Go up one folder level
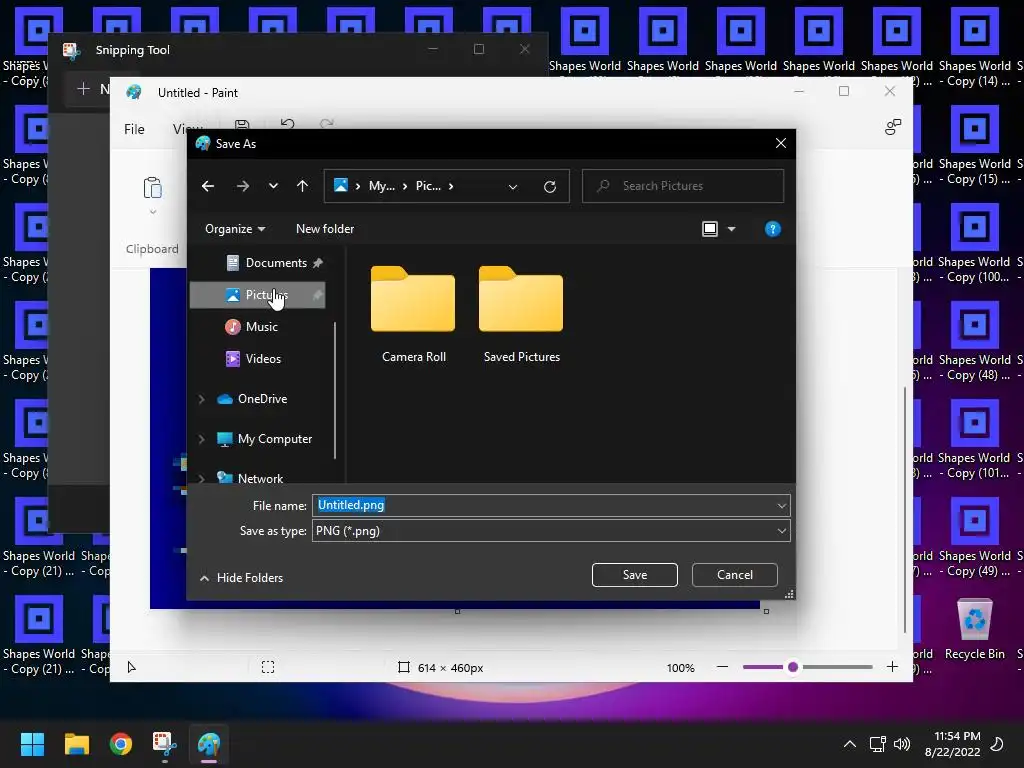The width and height of the screenshot is (1024, 768). point(302,186)
